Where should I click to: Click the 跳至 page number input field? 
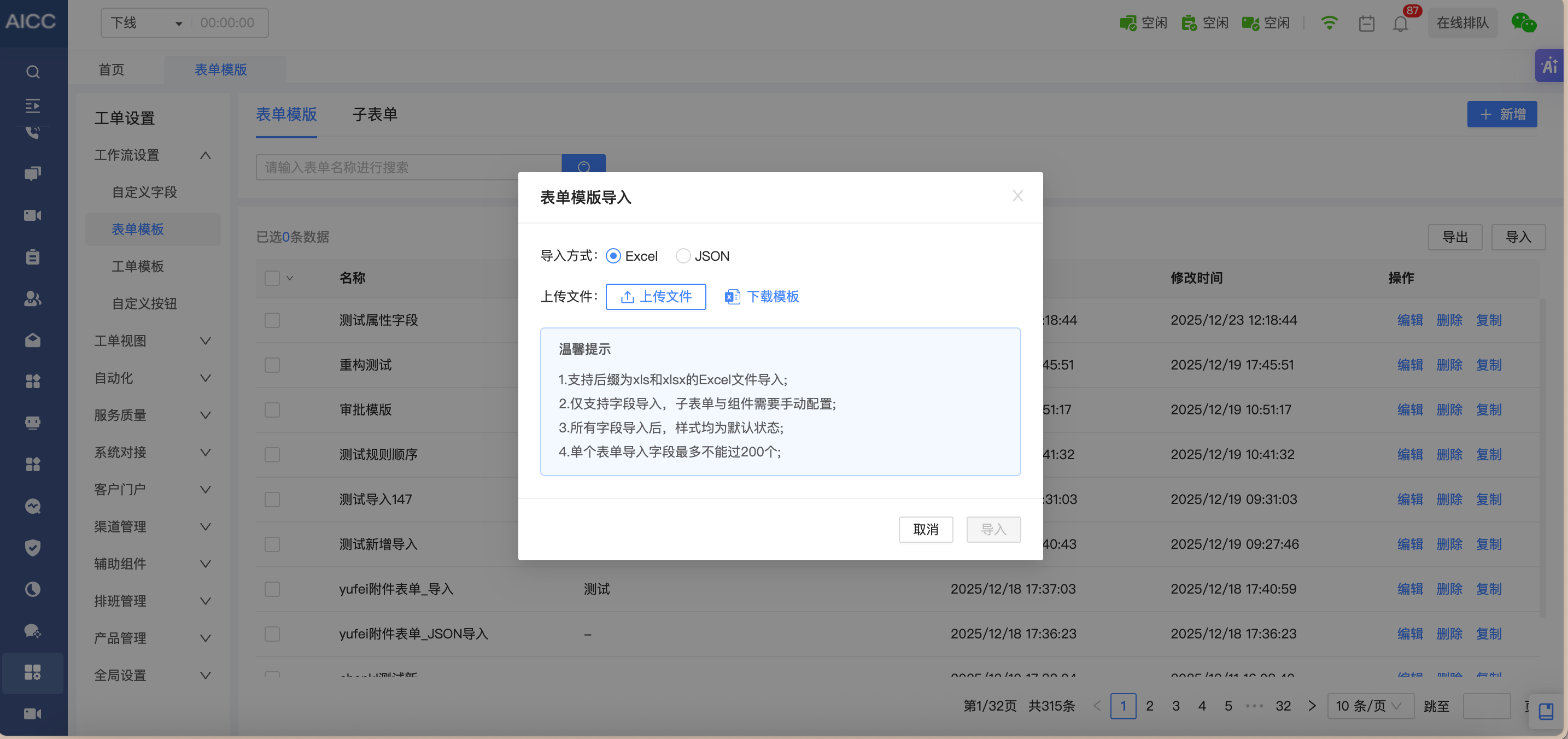coord(1486,706)
